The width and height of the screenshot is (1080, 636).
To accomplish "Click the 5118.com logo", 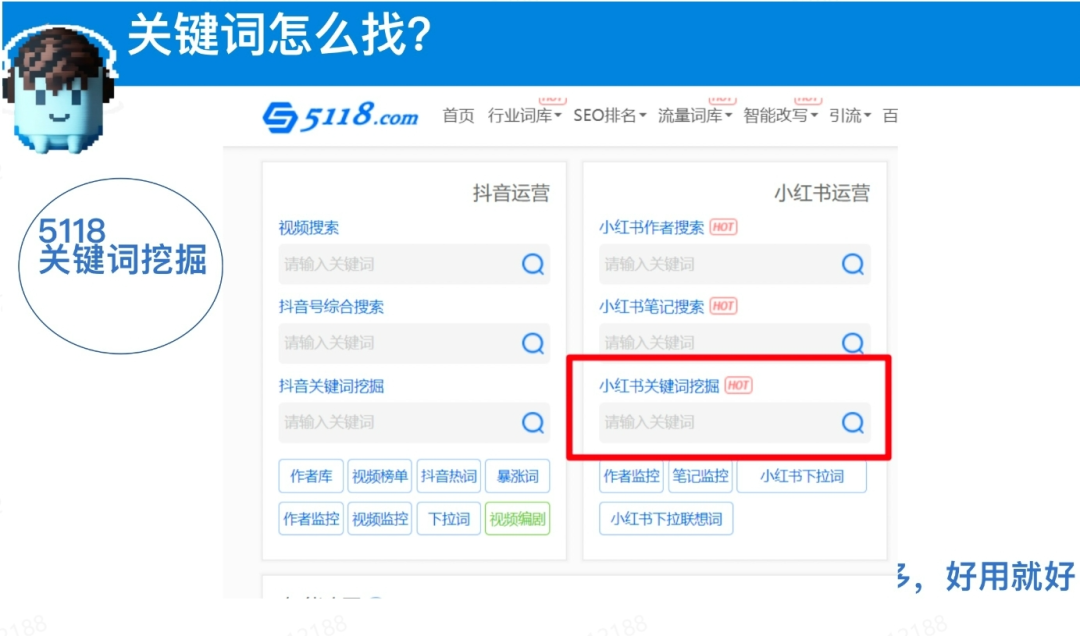I will [x=340, y=116].
